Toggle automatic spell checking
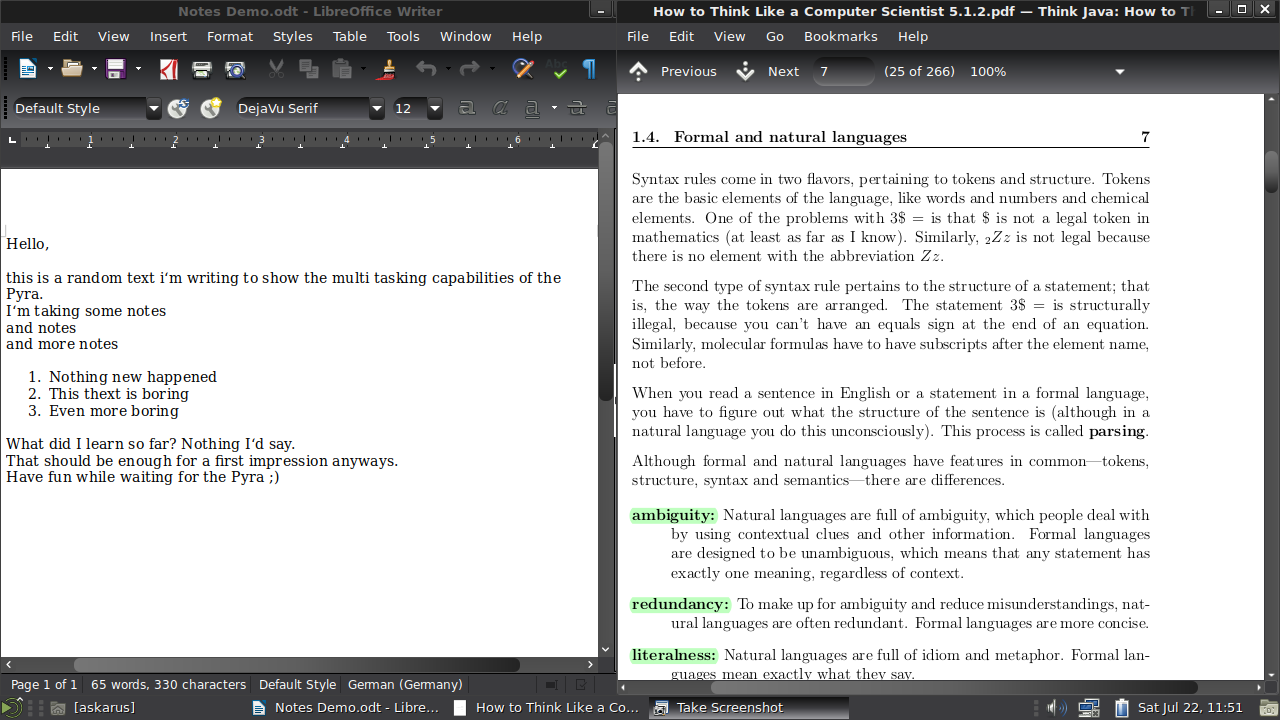 tap(558, 69)
